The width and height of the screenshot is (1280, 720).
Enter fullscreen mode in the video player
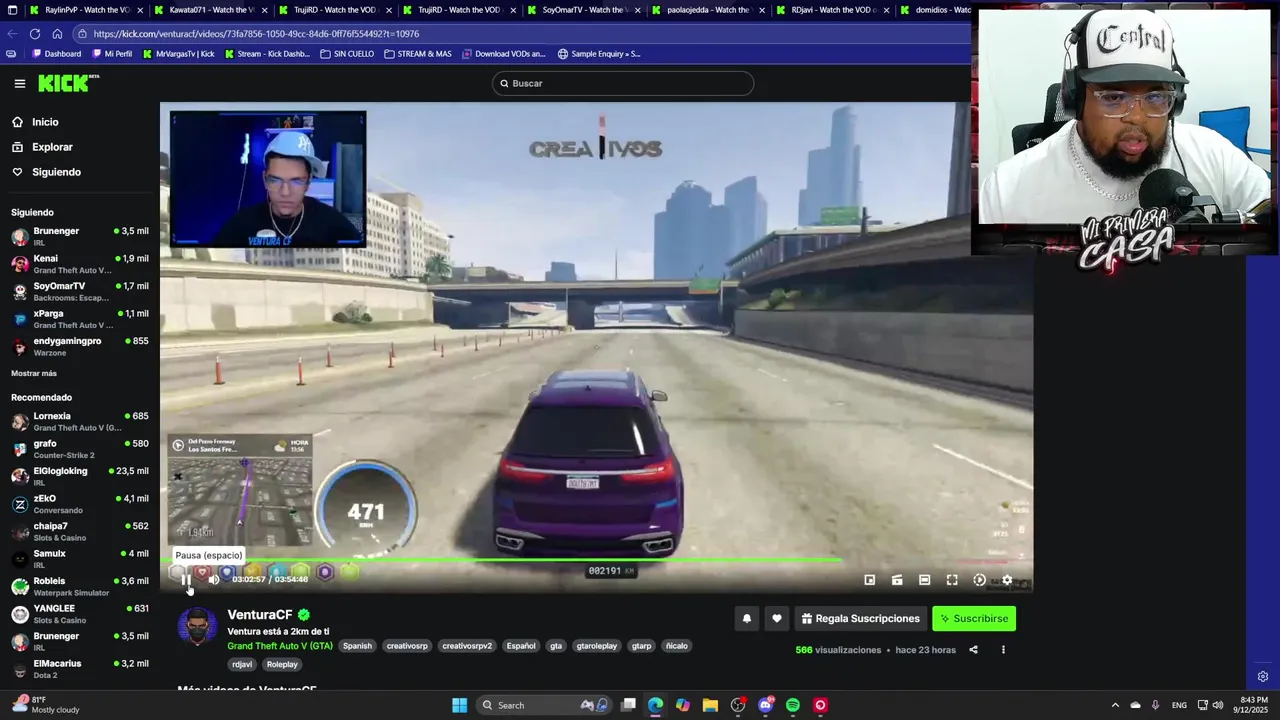(952, 580)
